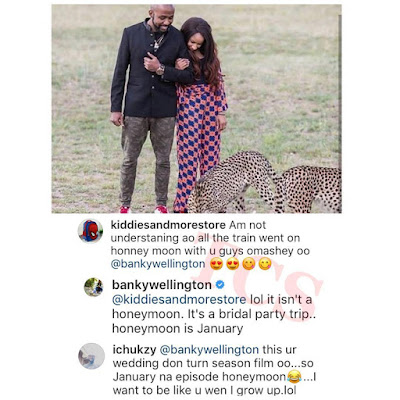Click the man in the black jacket
The height and width of the screenshot is (400, 400).
(x=150, y=107)
